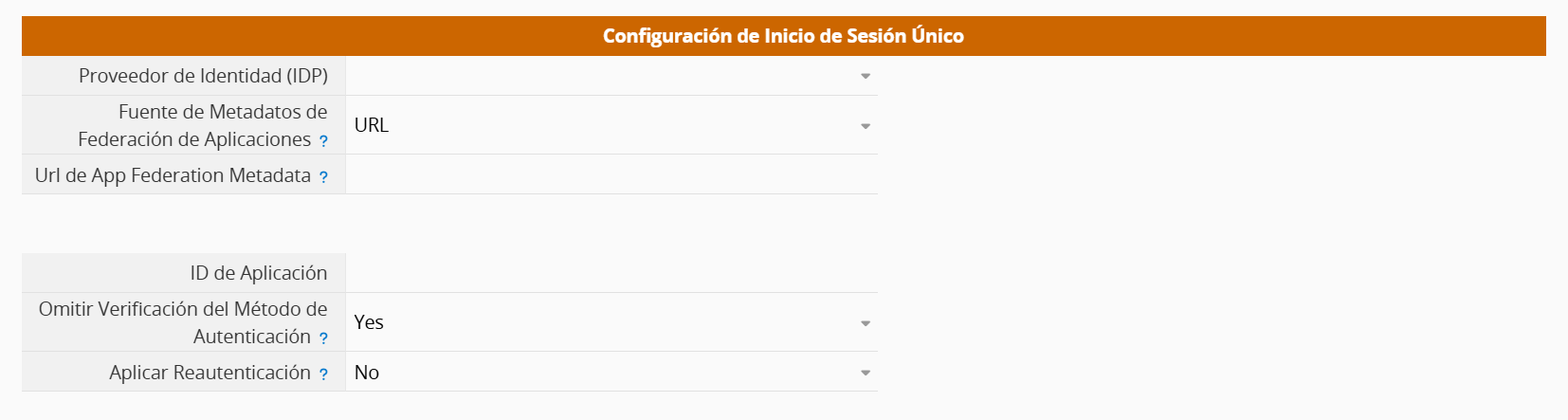Select the Proveedor de Identidad (IDP) label
This screenshot has height=420, width=1568.
coord(203,76)
